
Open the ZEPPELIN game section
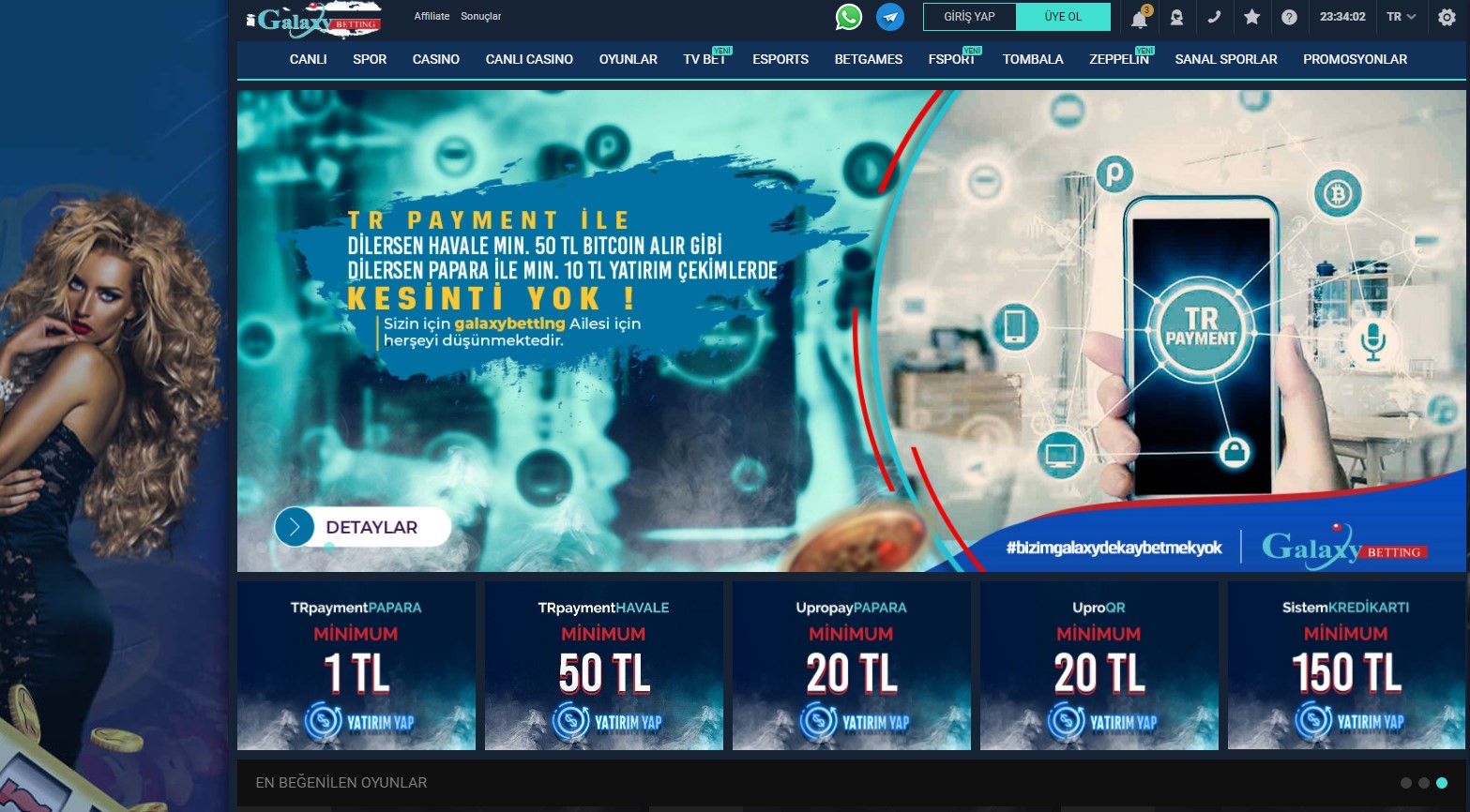1120,58
